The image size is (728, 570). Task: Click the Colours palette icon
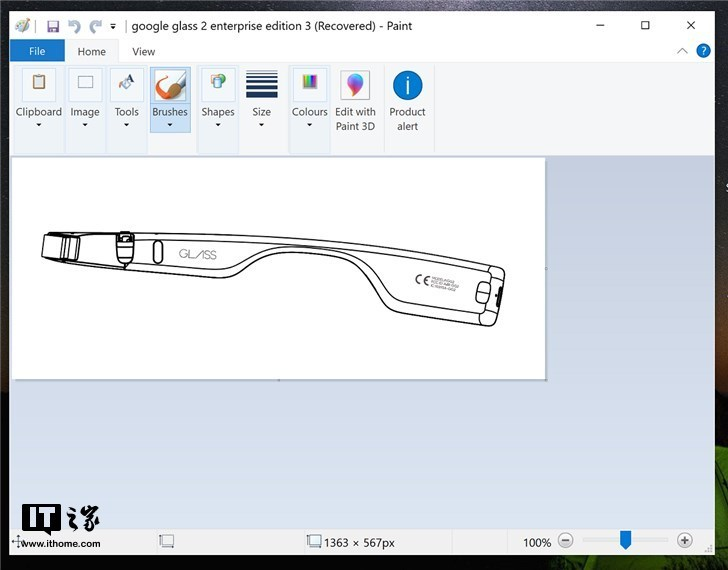(x=310, y=83)
